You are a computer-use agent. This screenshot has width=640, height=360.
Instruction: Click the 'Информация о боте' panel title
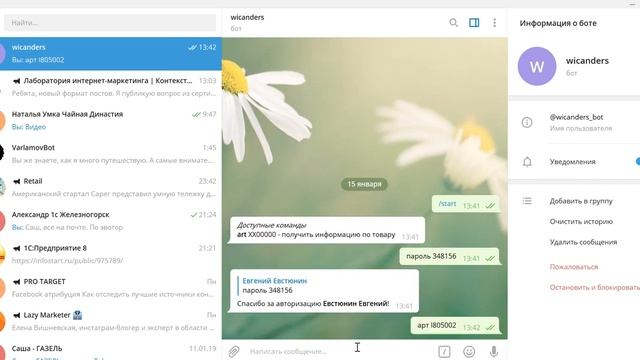click(x=558, y=23)
